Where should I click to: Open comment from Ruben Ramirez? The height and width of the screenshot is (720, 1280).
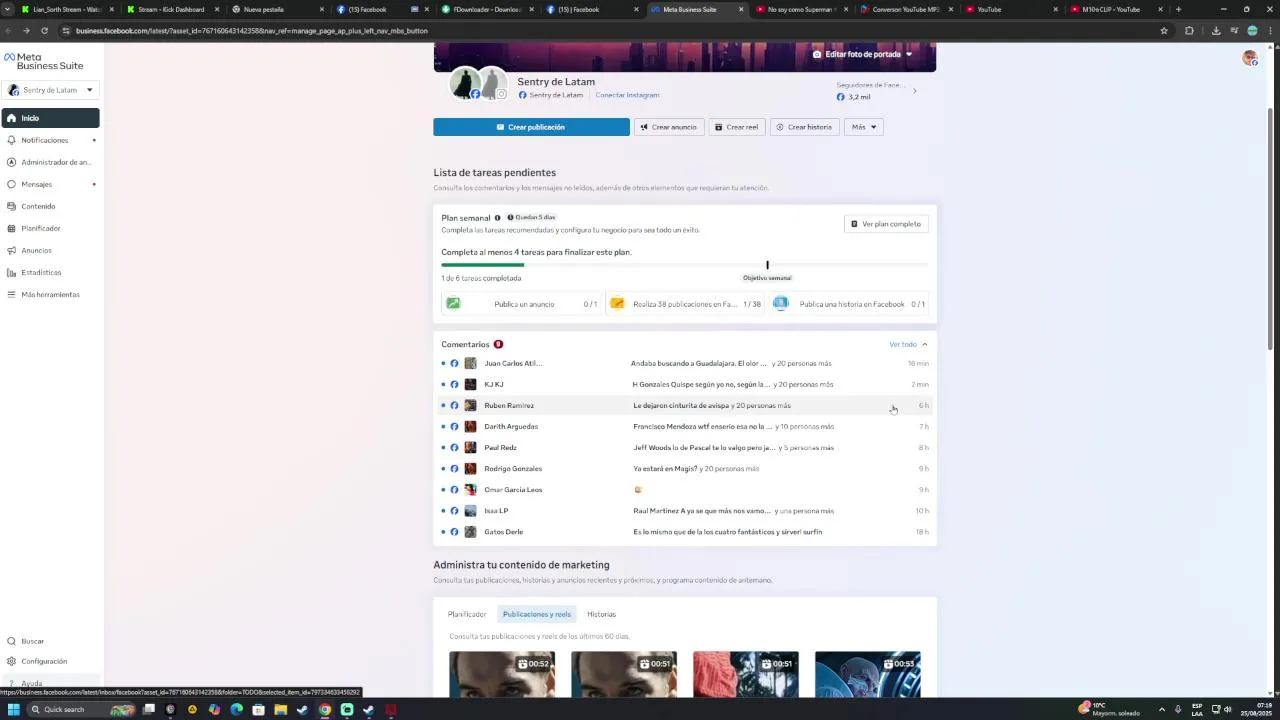685,405
